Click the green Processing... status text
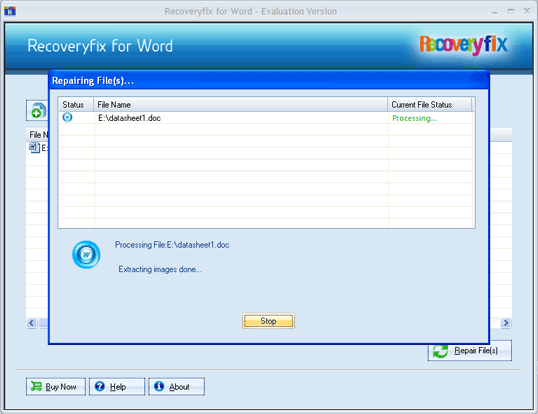 (x=414, y=118)
